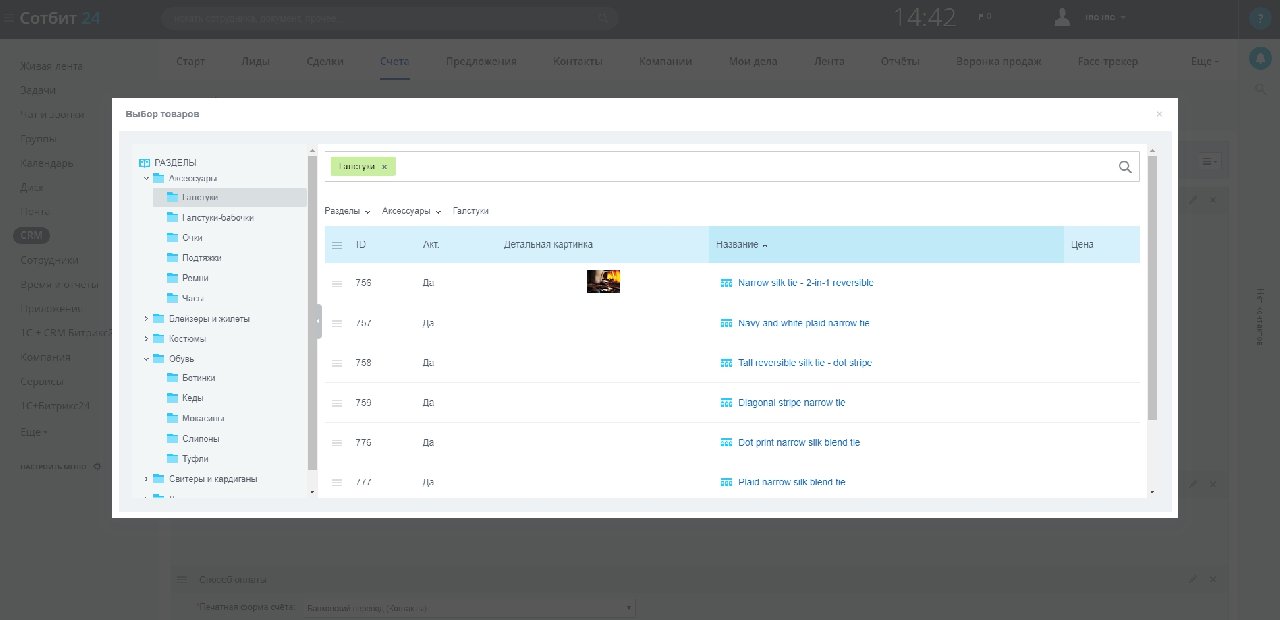Expand the Блейзеры и жилеты node
Image resolution: width=1280 pixels, height=620 pixels.
click(x=146, y=318)
